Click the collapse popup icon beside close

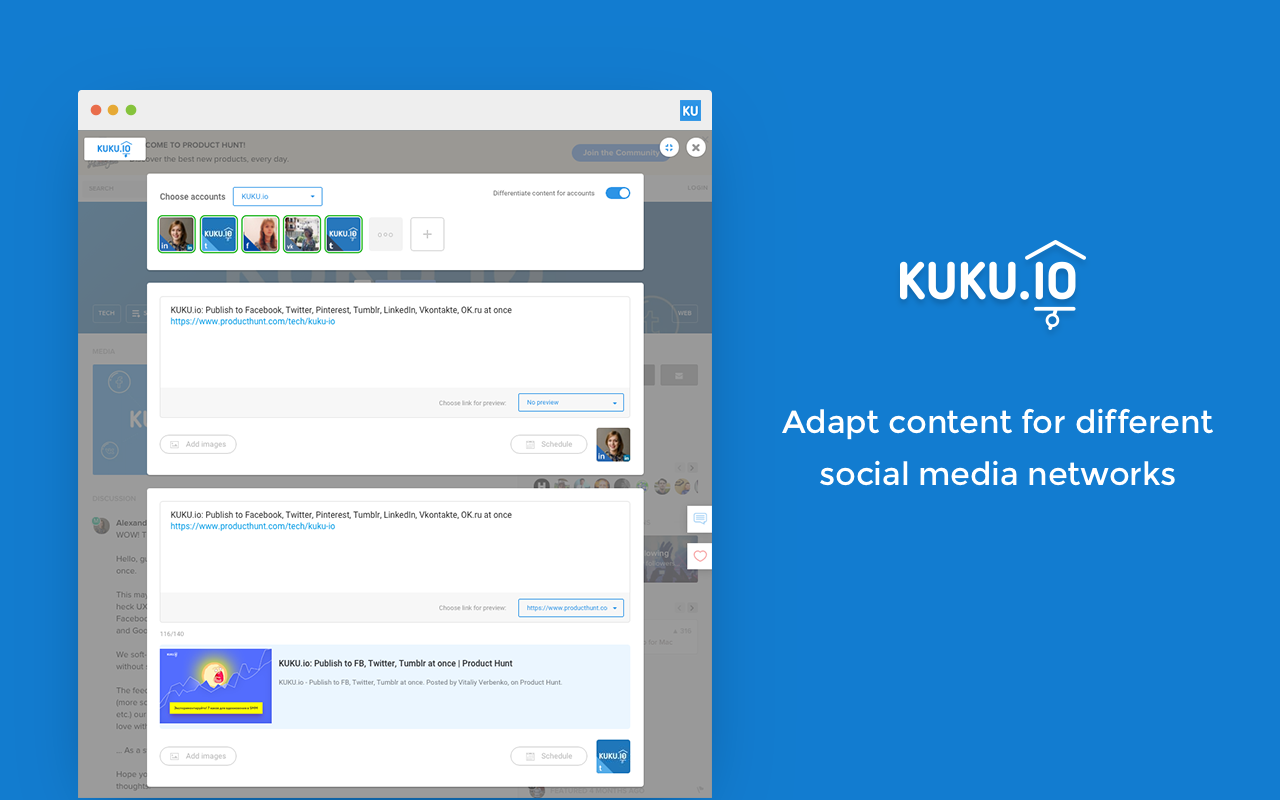(669, 147)
